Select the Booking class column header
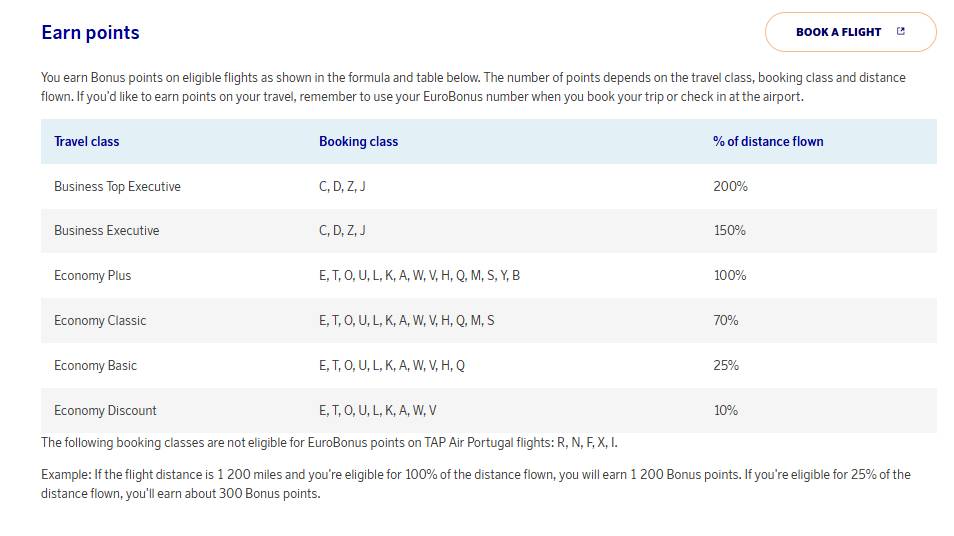Image resolution: width=954 pixels, height=536 pixels. pos(358,141)
